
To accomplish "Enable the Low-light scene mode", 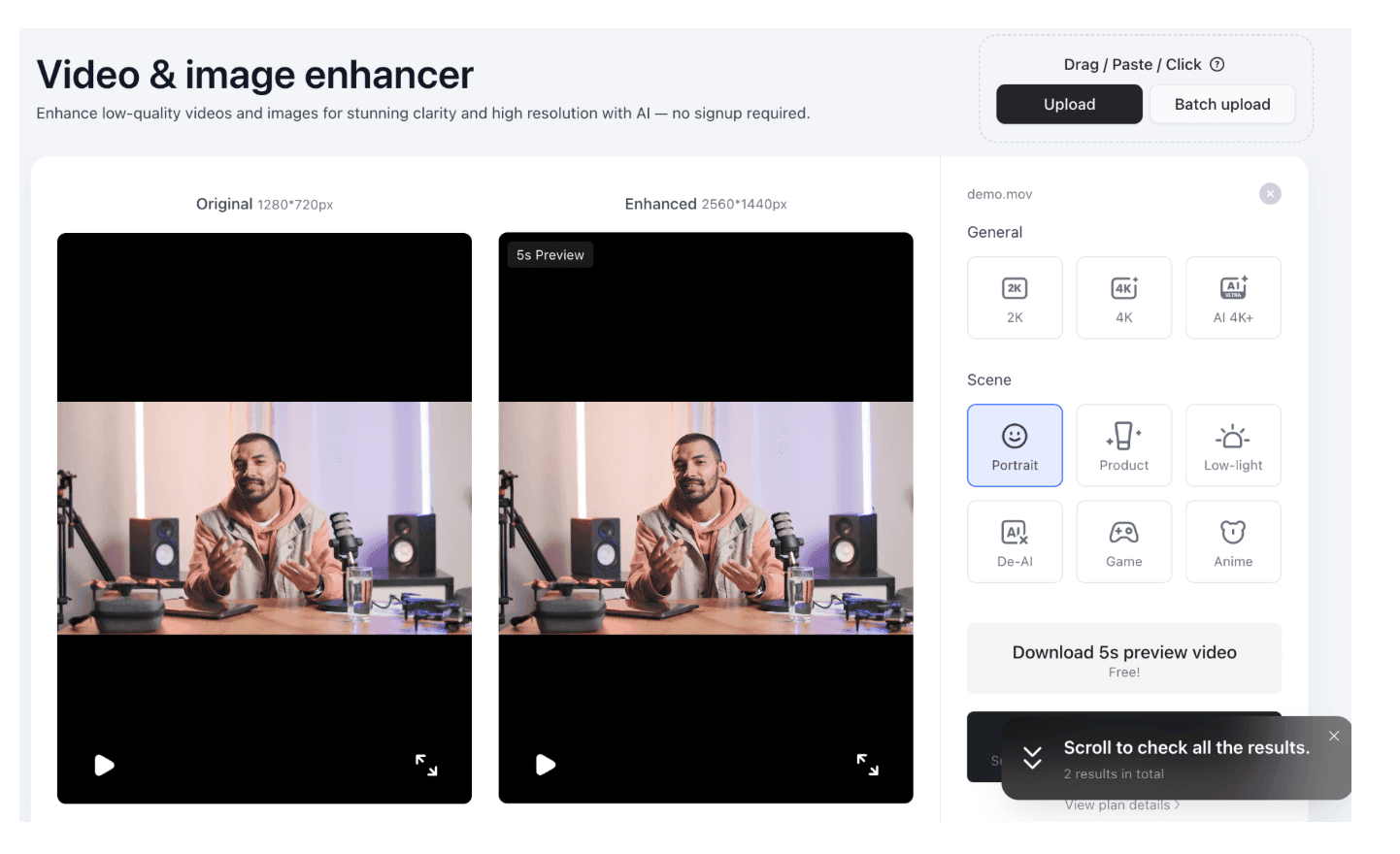I will [1232, 445].
